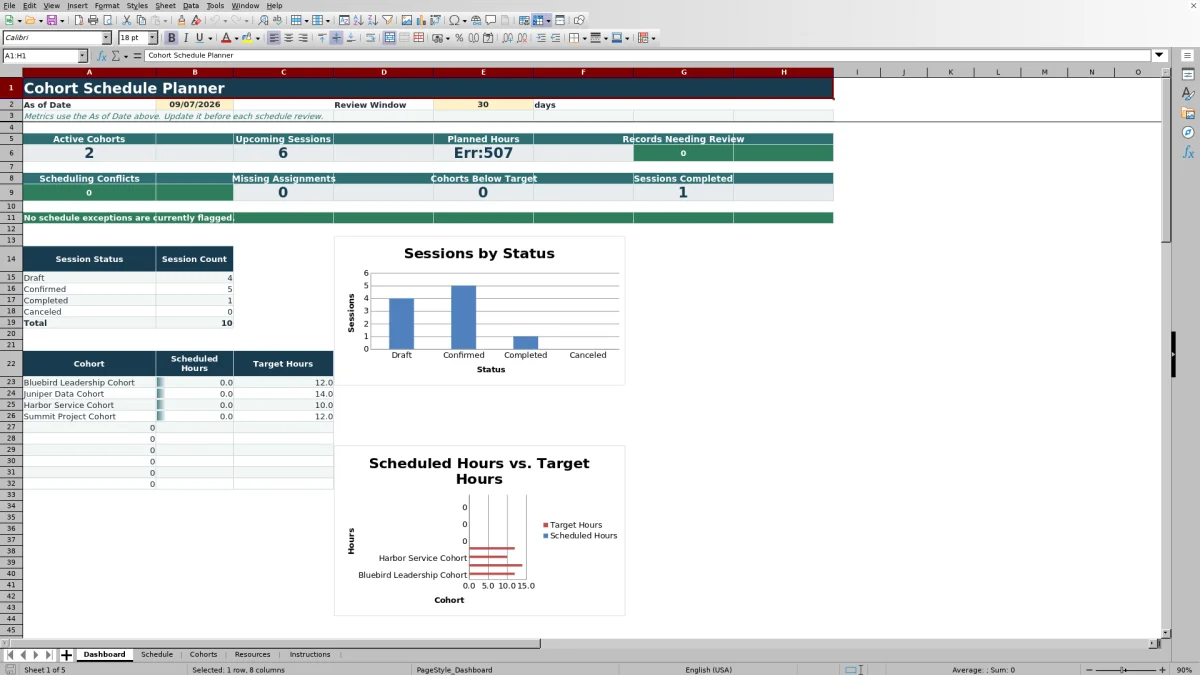Toggle Italic formatting

186,38
